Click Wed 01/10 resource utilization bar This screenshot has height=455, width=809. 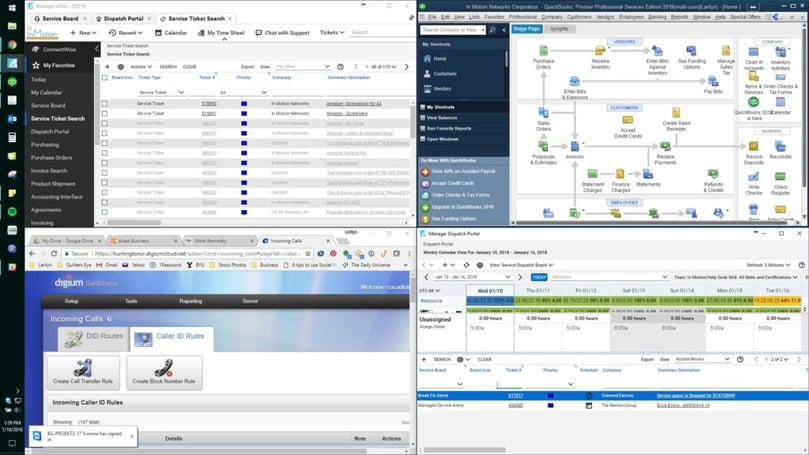(x=490, y=300)
